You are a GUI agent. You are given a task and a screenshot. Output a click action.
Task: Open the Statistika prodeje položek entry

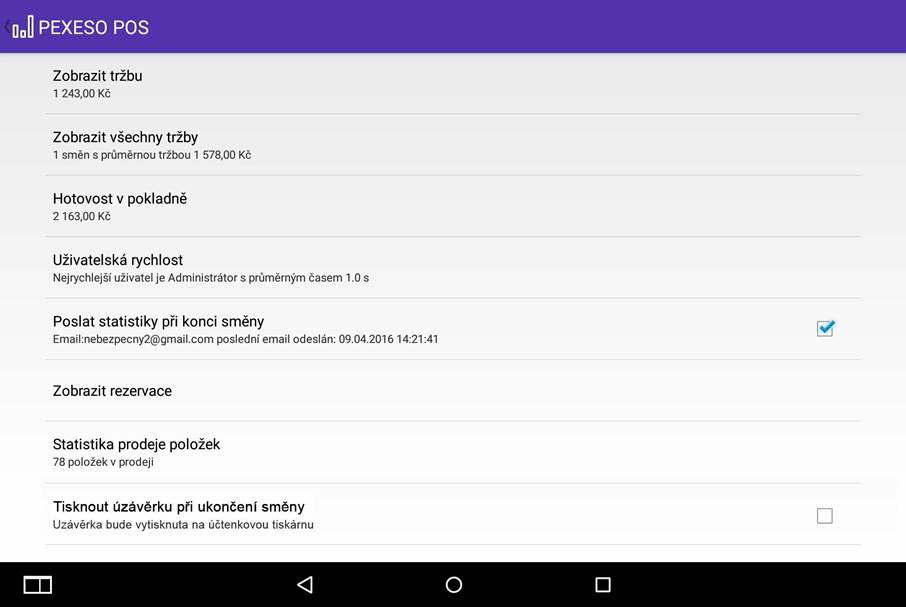click(x=452, y=452)
